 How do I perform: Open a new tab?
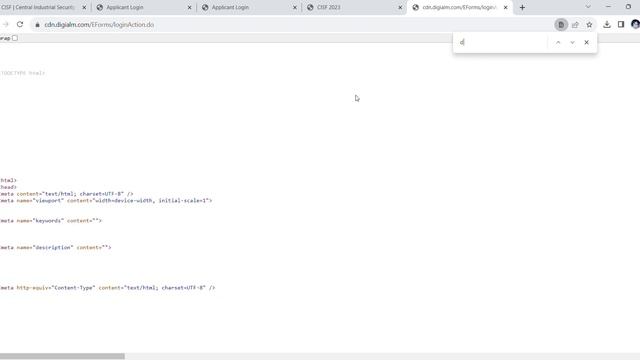coord(522,7)
